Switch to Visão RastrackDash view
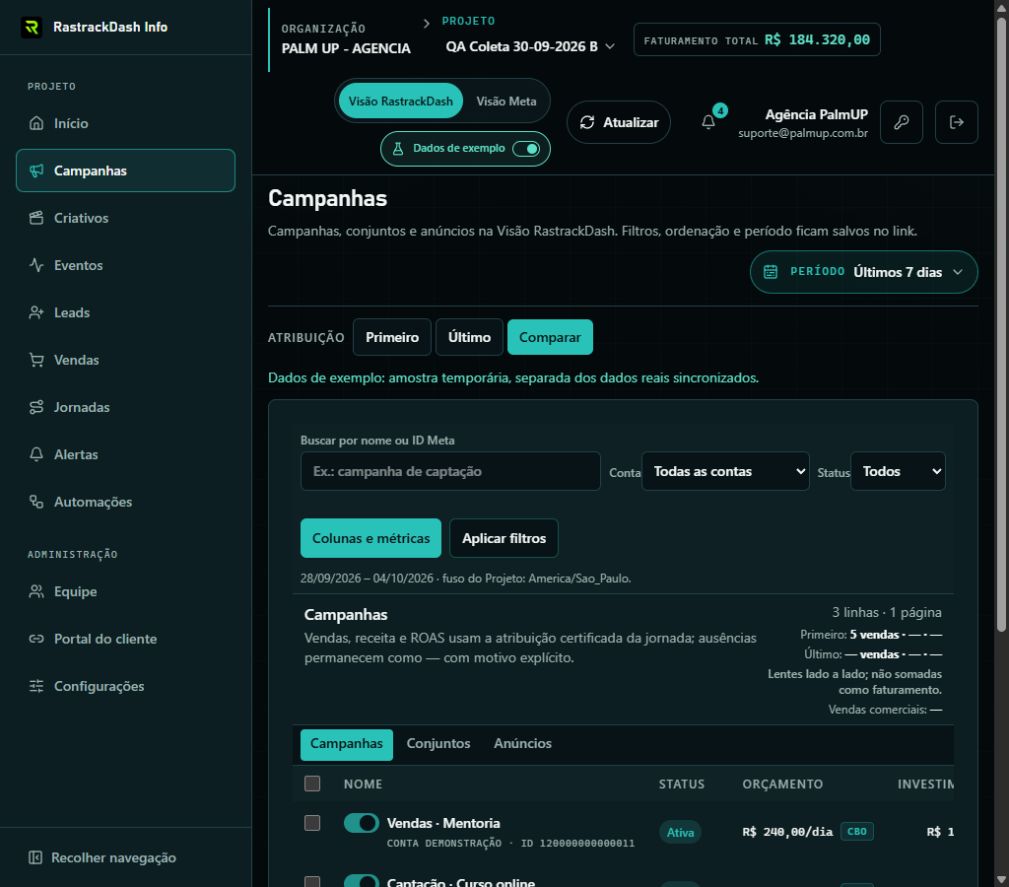This screenshot has height=887, width=1009. pyautogui.click(x=400, y=101)
